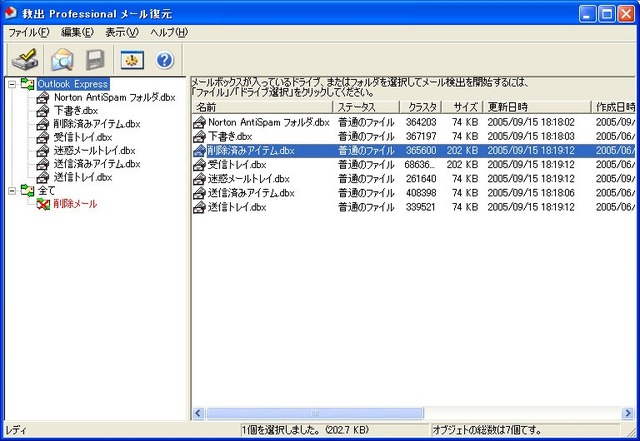Collapse the Outlook Express tree node
Image resolution: width=640 pixels, height=441 pixels.
(x=12, y=84)
